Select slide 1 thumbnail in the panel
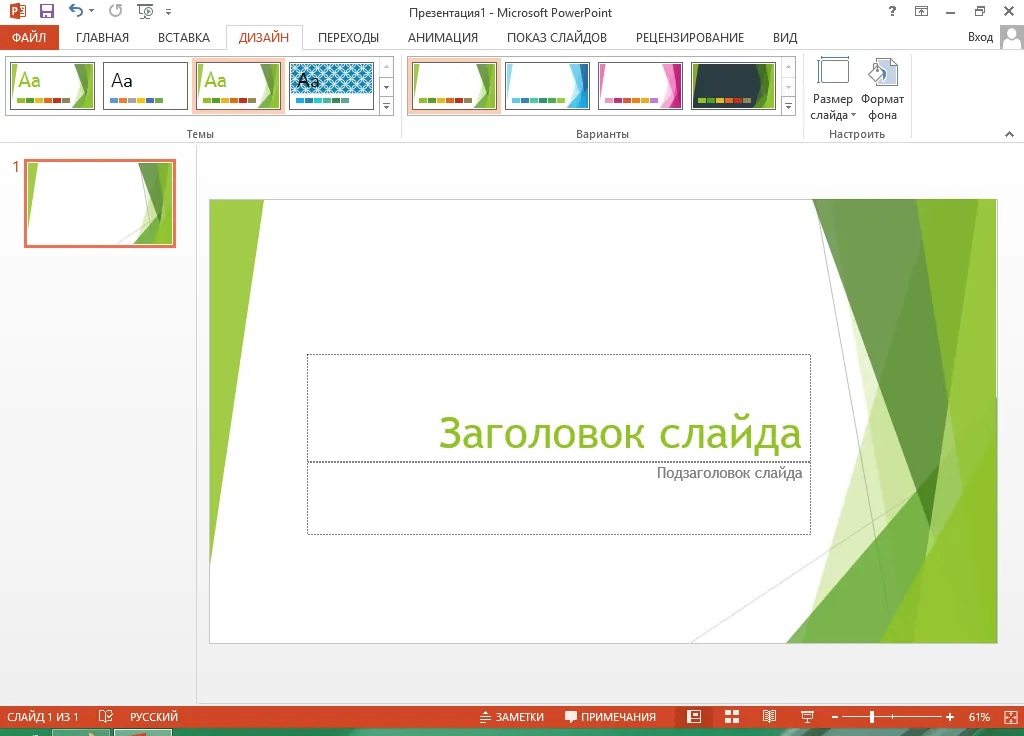 pyautogui.click(x=100, y=203)
